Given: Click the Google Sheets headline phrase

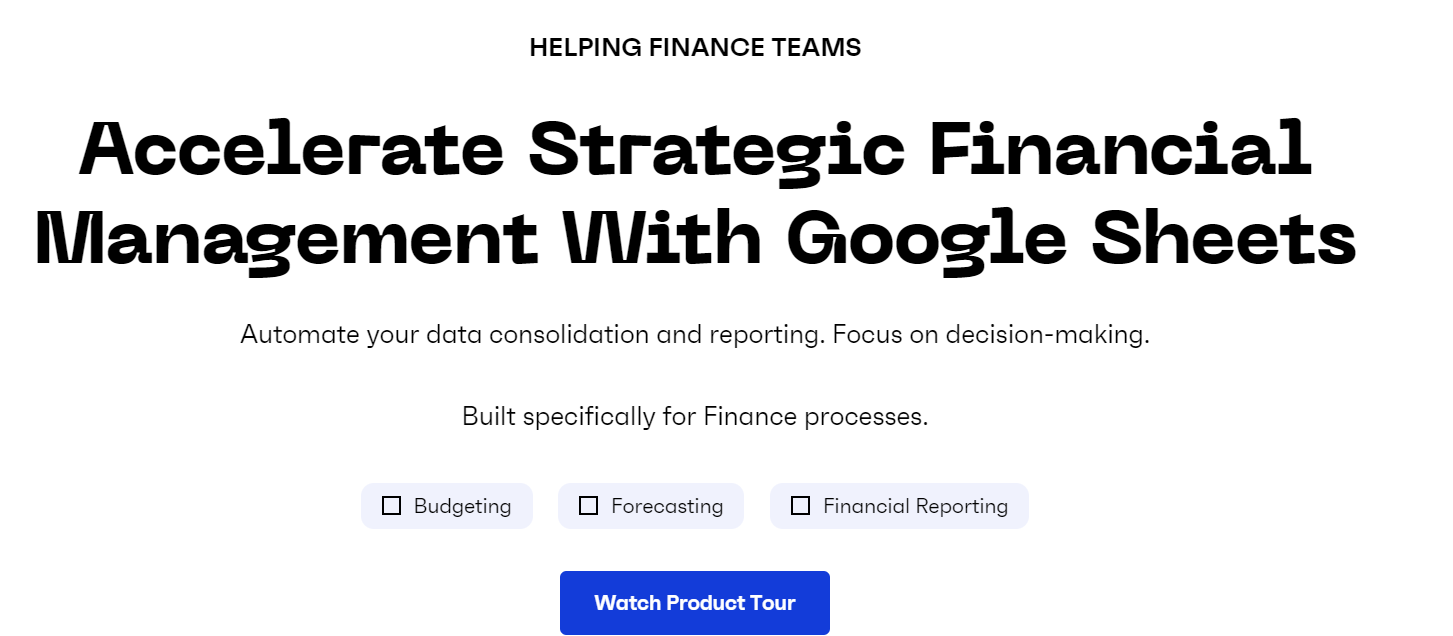Looking at the screenshot, I should point(1140,238).
